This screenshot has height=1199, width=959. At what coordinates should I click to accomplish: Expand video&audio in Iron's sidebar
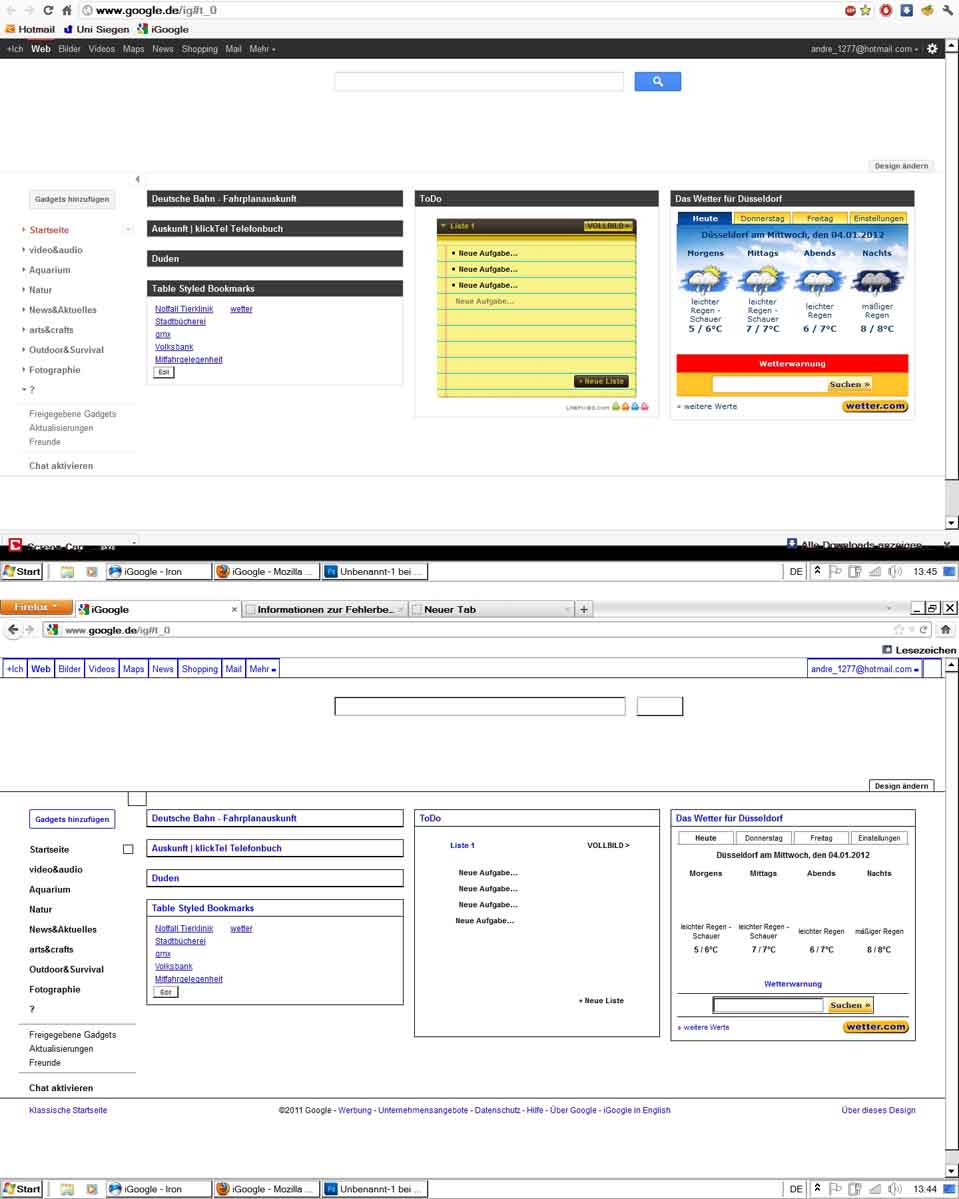point(24,250)
